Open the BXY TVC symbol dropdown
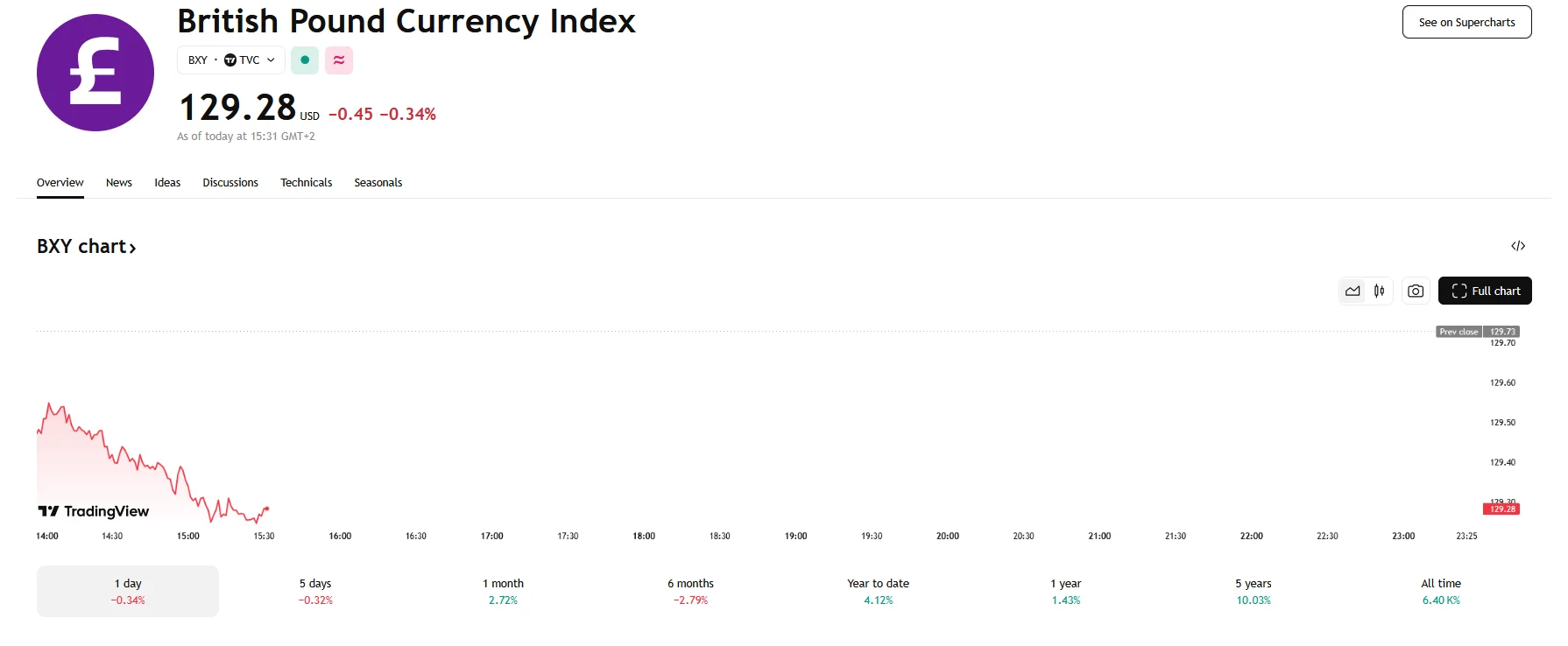This screenshot has width=1568, height=646. pyautogui.click(x=231, y=60)
